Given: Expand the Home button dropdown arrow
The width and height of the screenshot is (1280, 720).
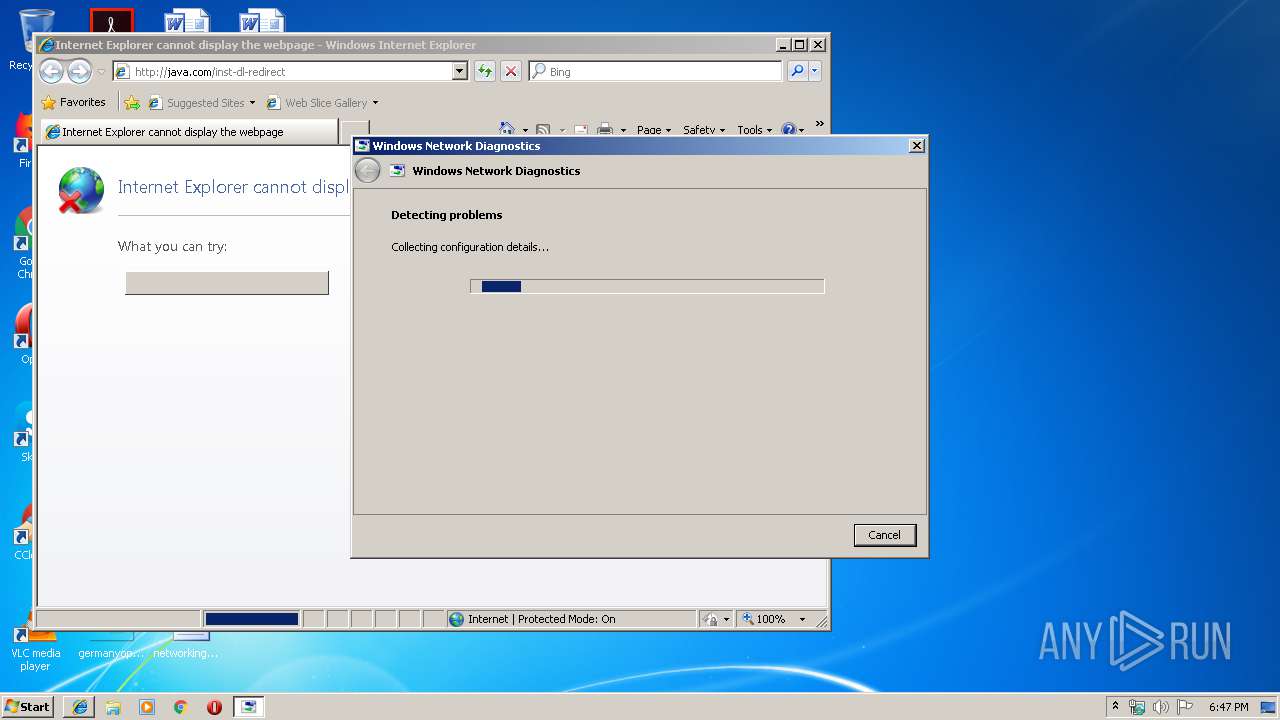Looking at the screenshot, I should [525, 130].
